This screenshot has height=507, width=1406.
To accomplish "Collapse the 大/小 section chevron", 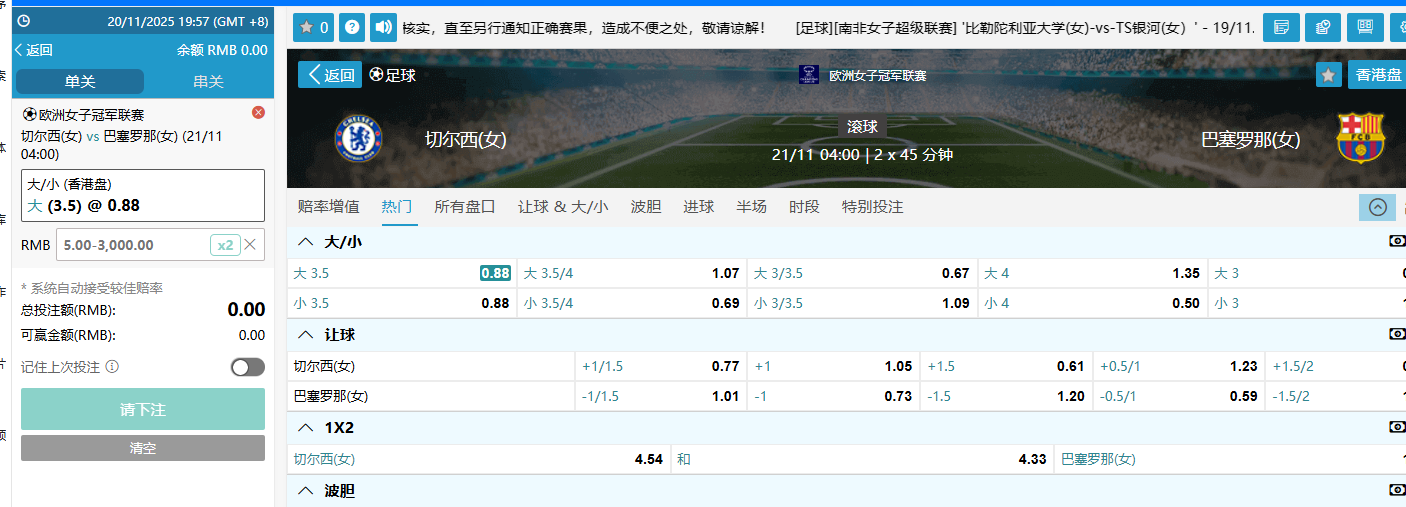I will [306, 241].
